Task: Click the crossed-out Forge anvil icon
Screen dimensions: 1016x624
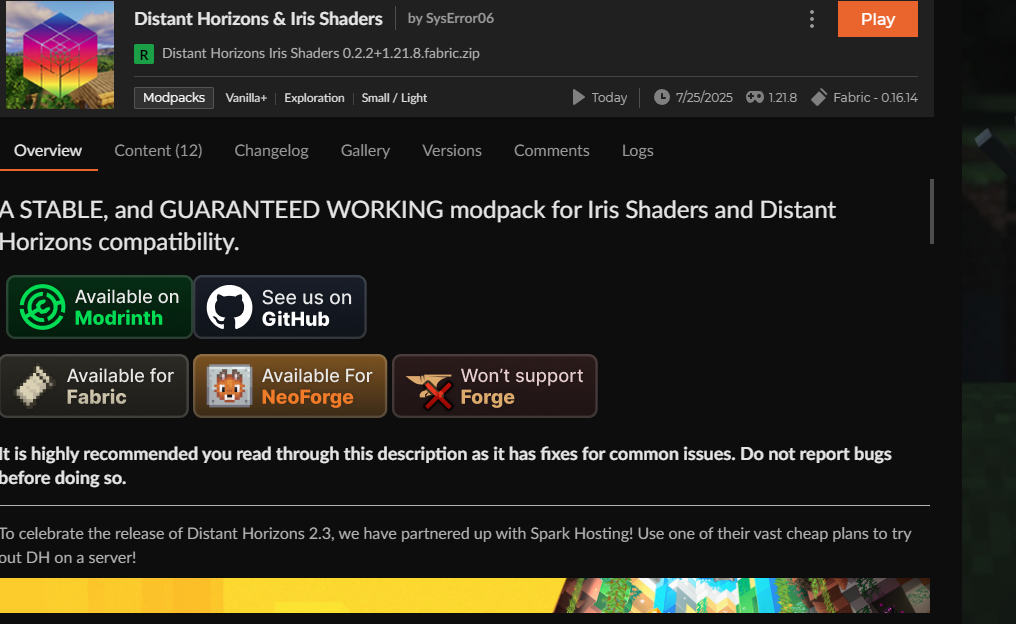Action: [428, 391]
